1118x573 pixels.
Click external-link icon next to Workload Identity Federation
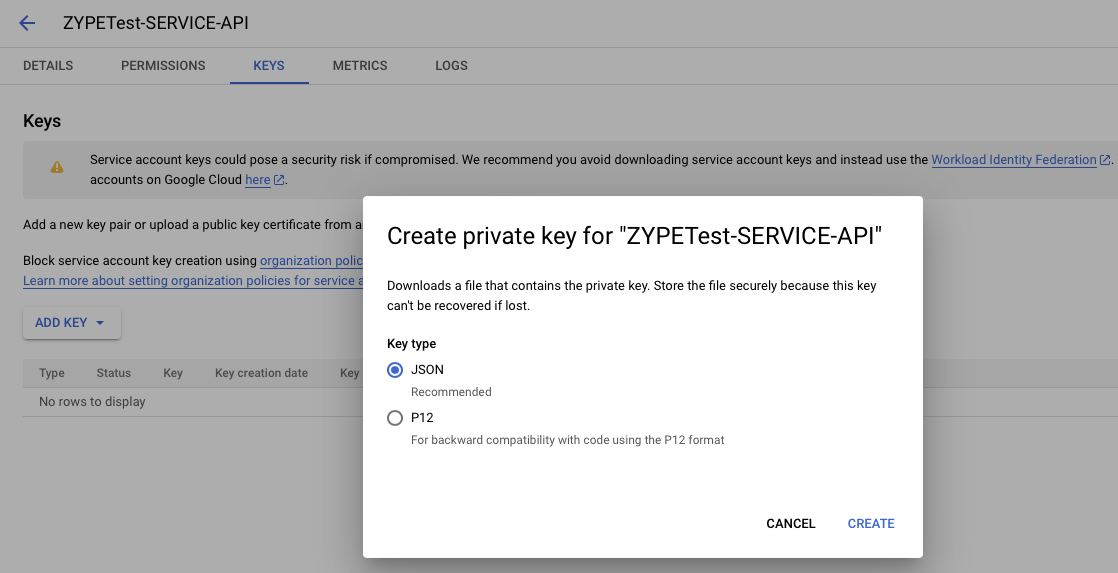coord(1104,160)
